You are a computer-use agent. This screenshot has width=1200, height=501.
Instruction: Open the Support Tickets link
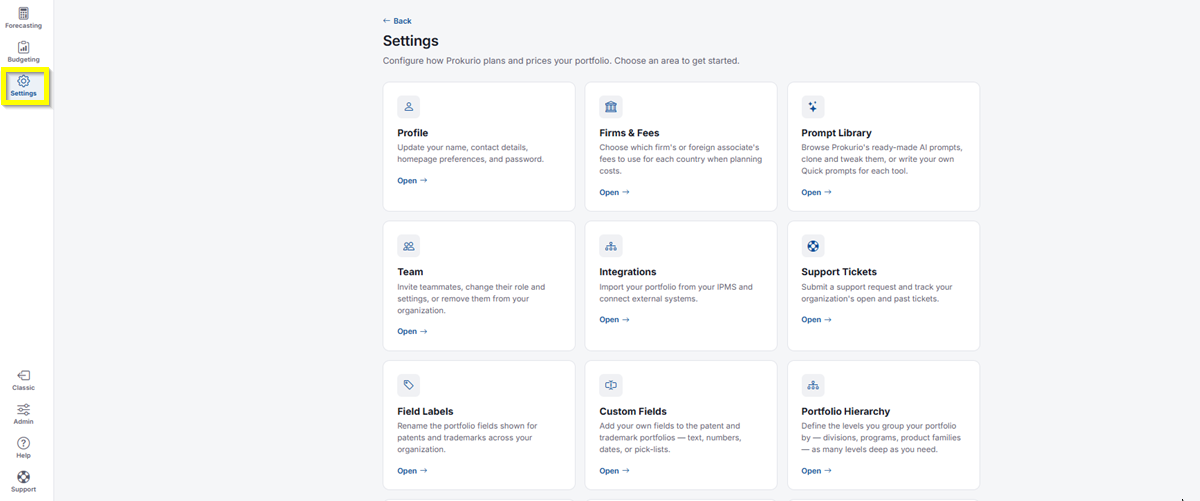817,320
